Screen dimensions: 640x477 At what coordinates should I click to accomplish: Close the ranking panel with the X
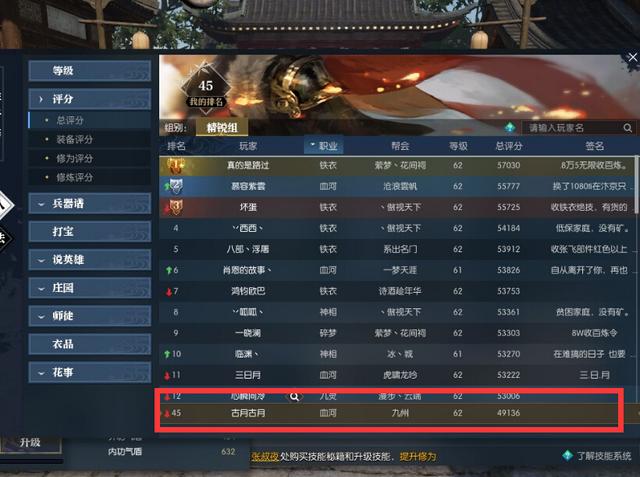(x=632, y=58)
